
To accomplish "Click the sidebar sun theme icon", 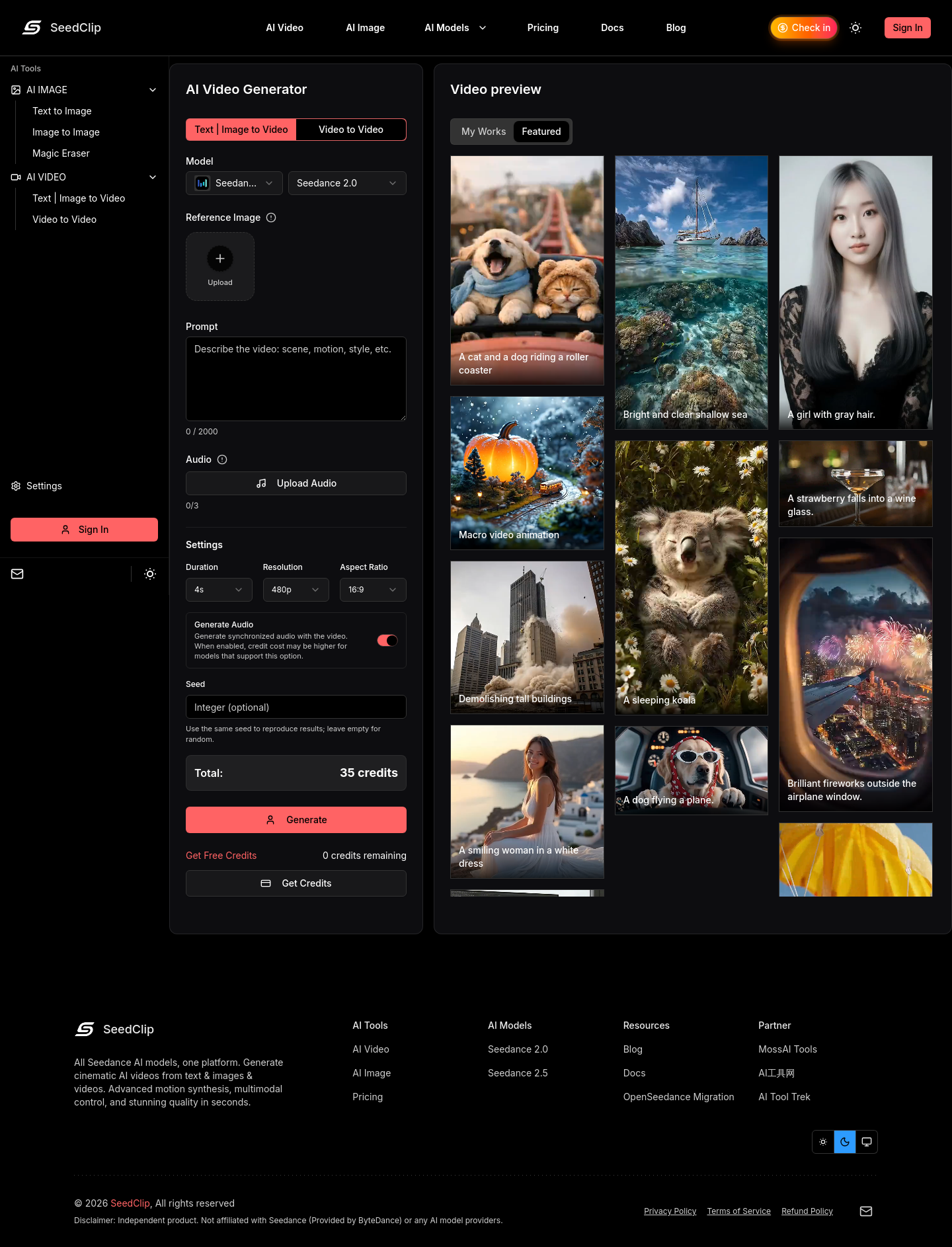I will tap(150, 574).
